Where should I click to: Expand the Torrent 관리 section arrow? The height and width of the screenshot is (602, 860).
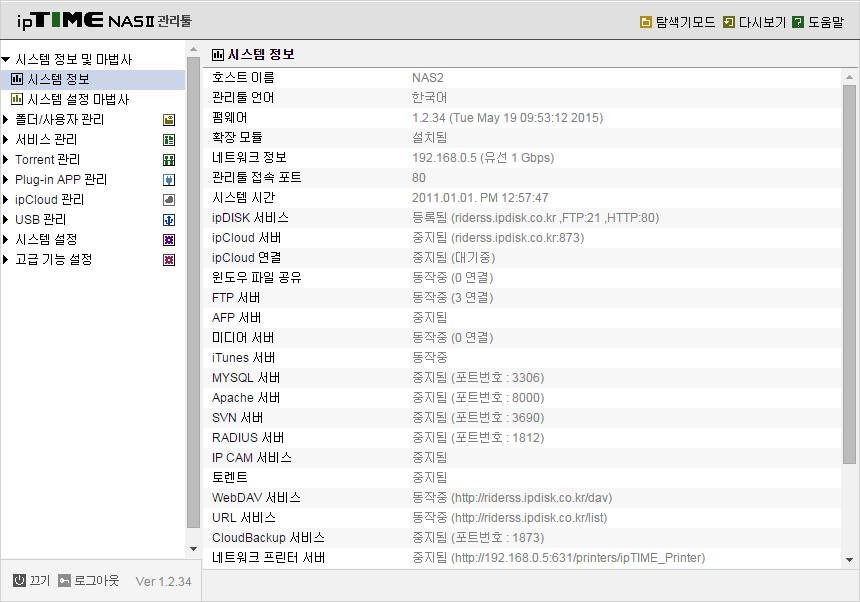[5, 160]
